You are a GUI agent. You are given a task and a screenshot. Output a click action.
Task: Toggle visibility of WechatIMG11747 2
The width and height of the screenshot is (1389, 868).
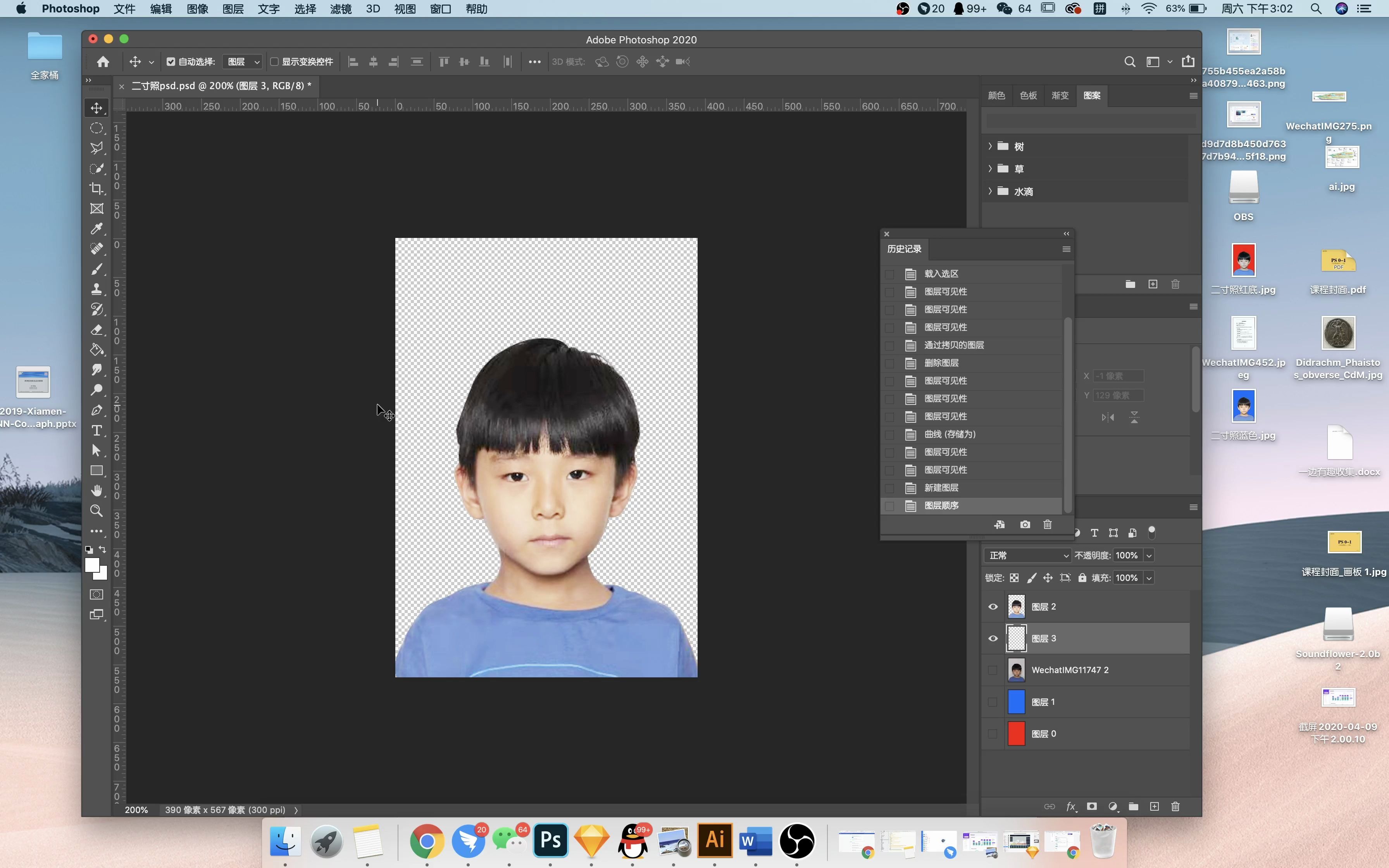[x=992, y=669]
